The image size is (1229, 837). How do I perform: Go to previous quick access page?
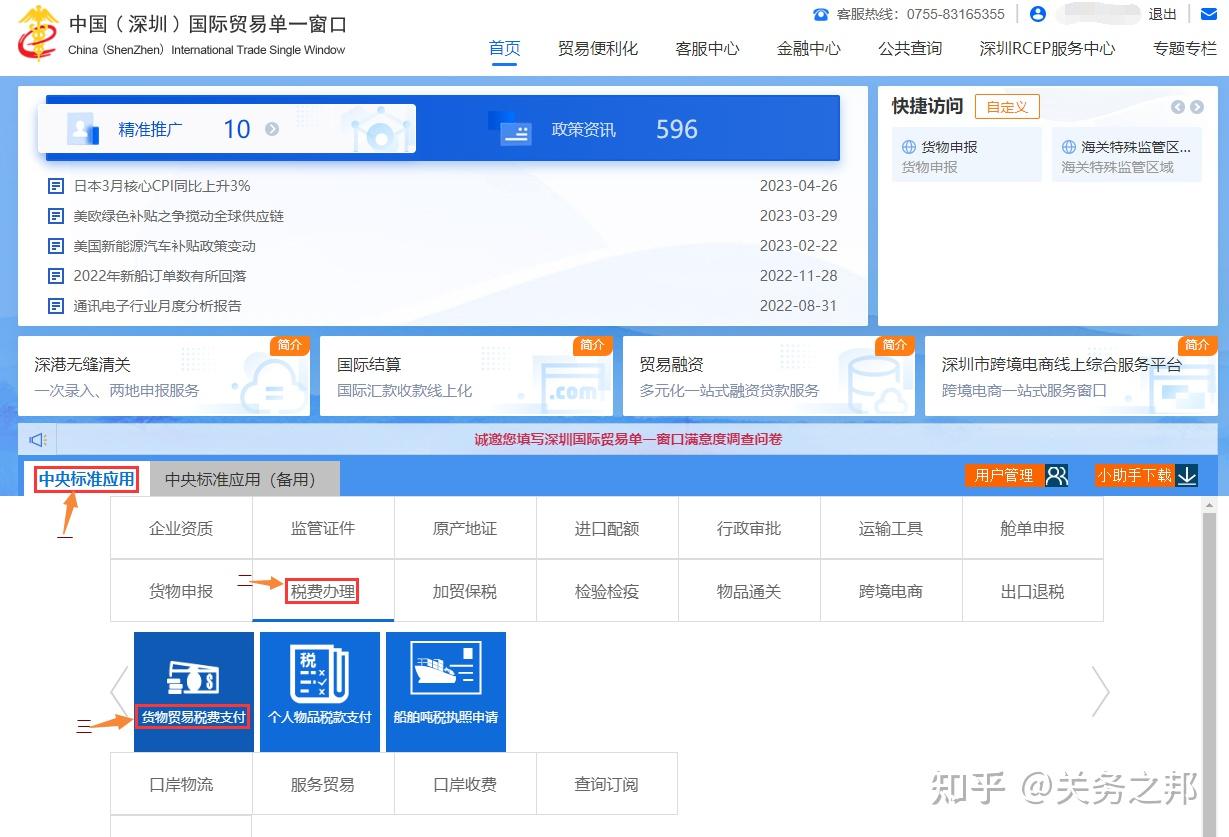pyautogui.click(x=1178, y=107)
